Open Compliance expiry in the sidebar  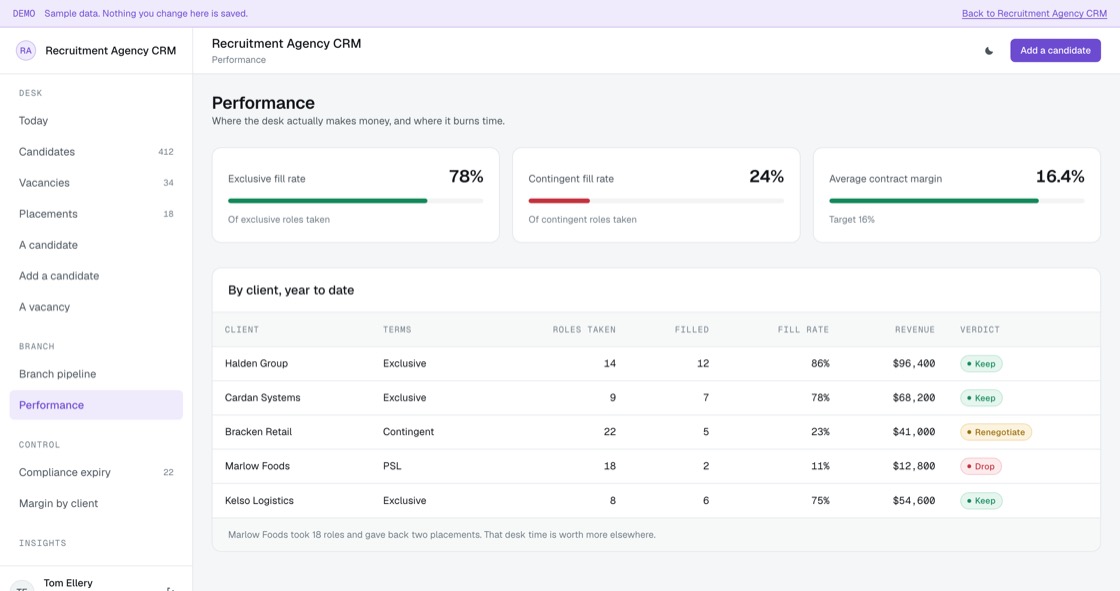(96, 472)
